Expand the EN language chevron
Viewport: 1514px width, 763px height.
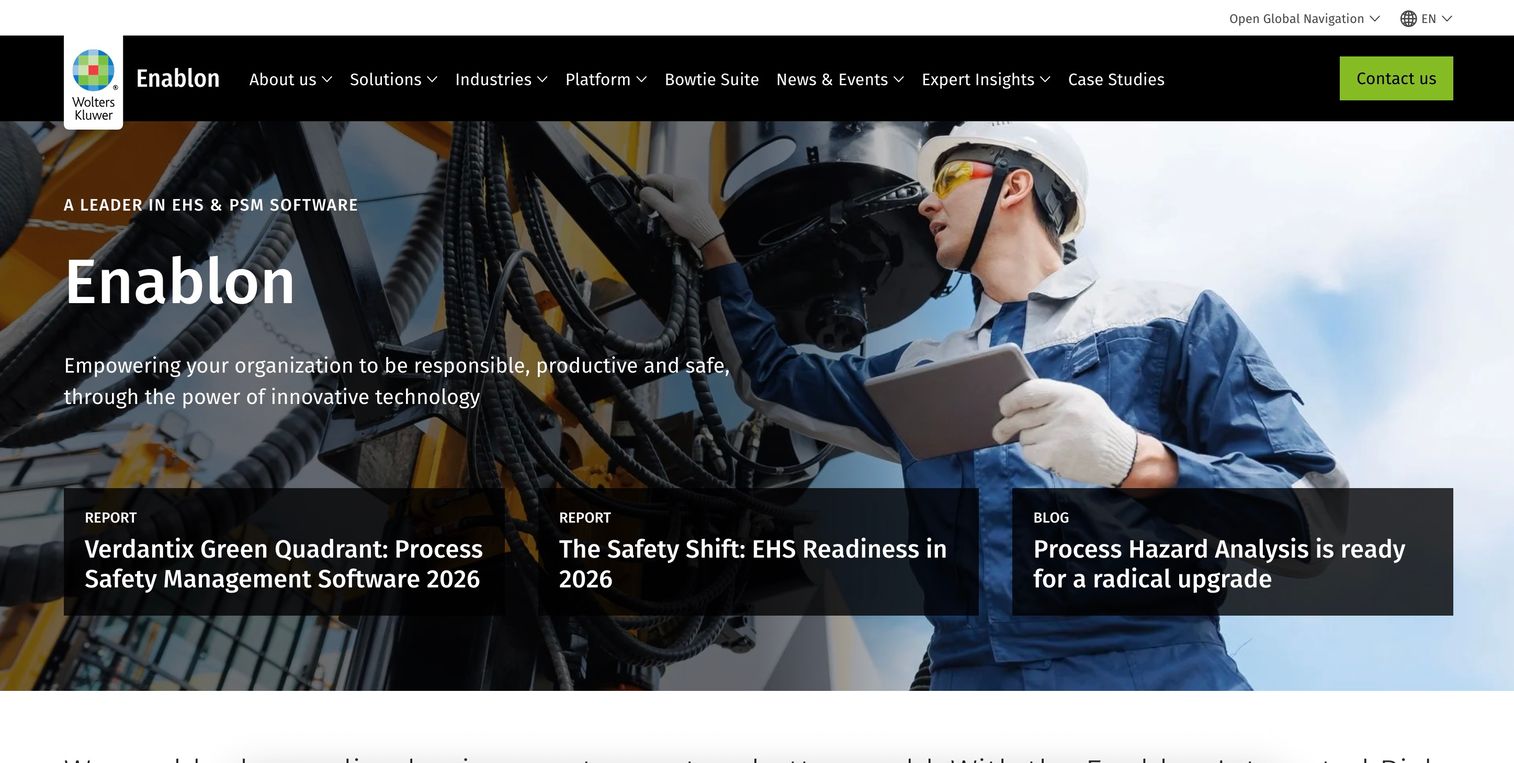coord(1446,18)
